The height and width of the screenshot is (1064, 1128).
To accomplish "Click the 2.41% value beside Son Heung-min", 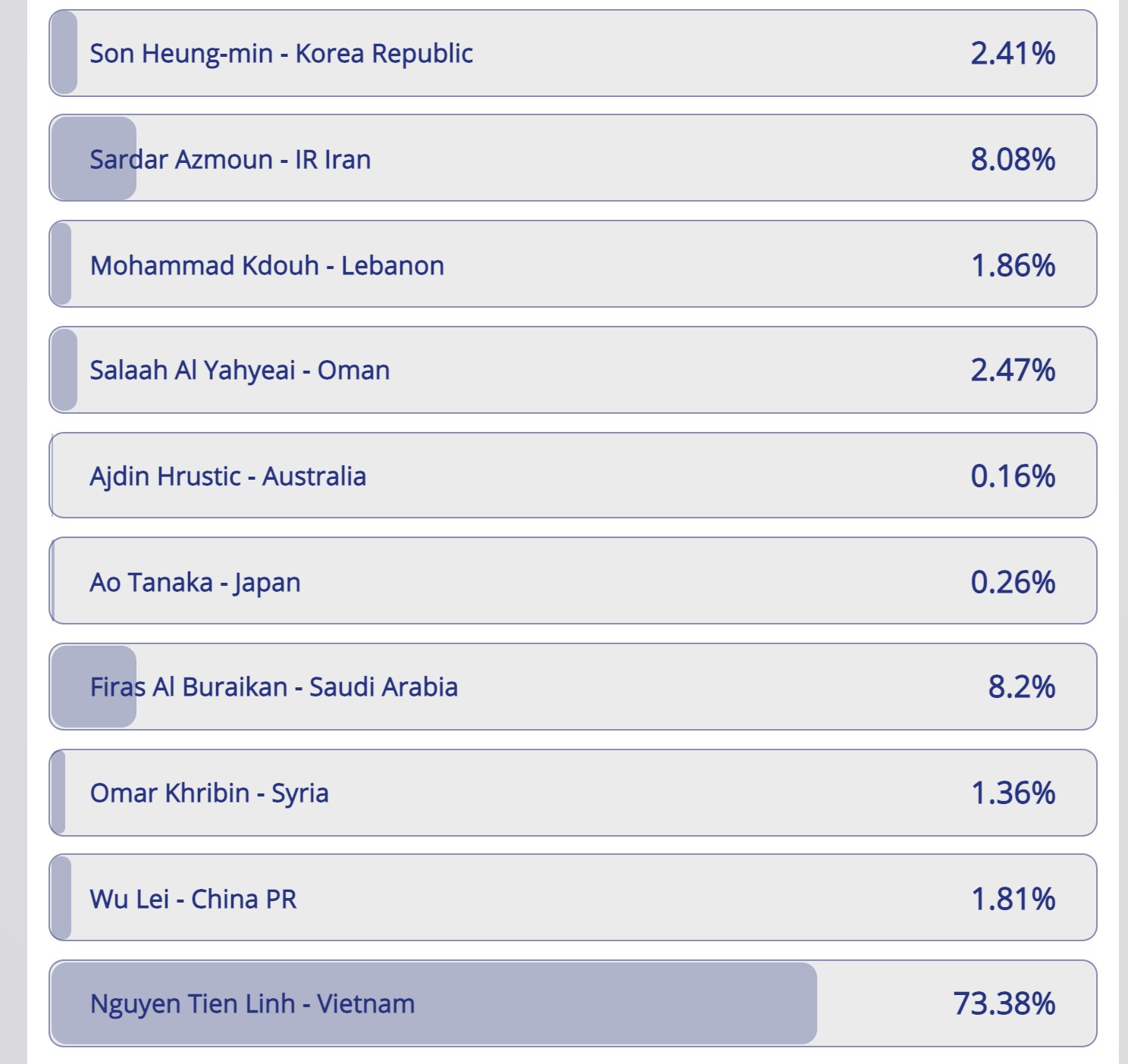I will 1013,53.
